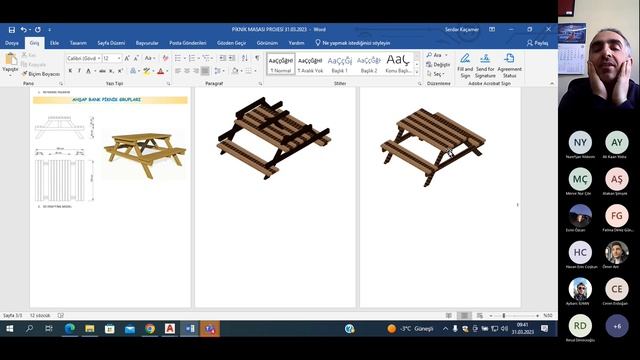Increase font size with the grow font icon
This screenshot has height=360, width=640.
point(127,58)
